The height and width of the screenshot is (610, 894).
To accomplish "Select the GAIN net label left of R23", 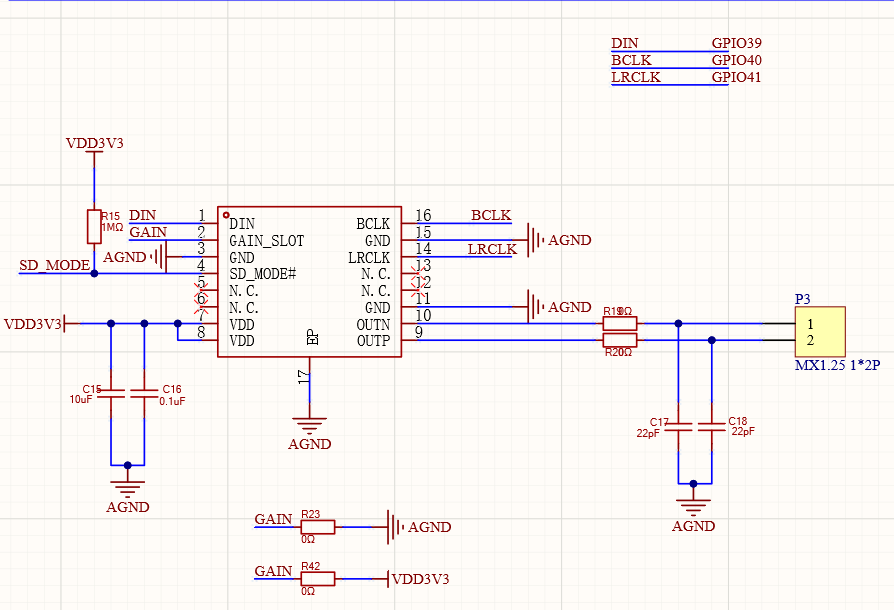I will click(x=273, y=519).
